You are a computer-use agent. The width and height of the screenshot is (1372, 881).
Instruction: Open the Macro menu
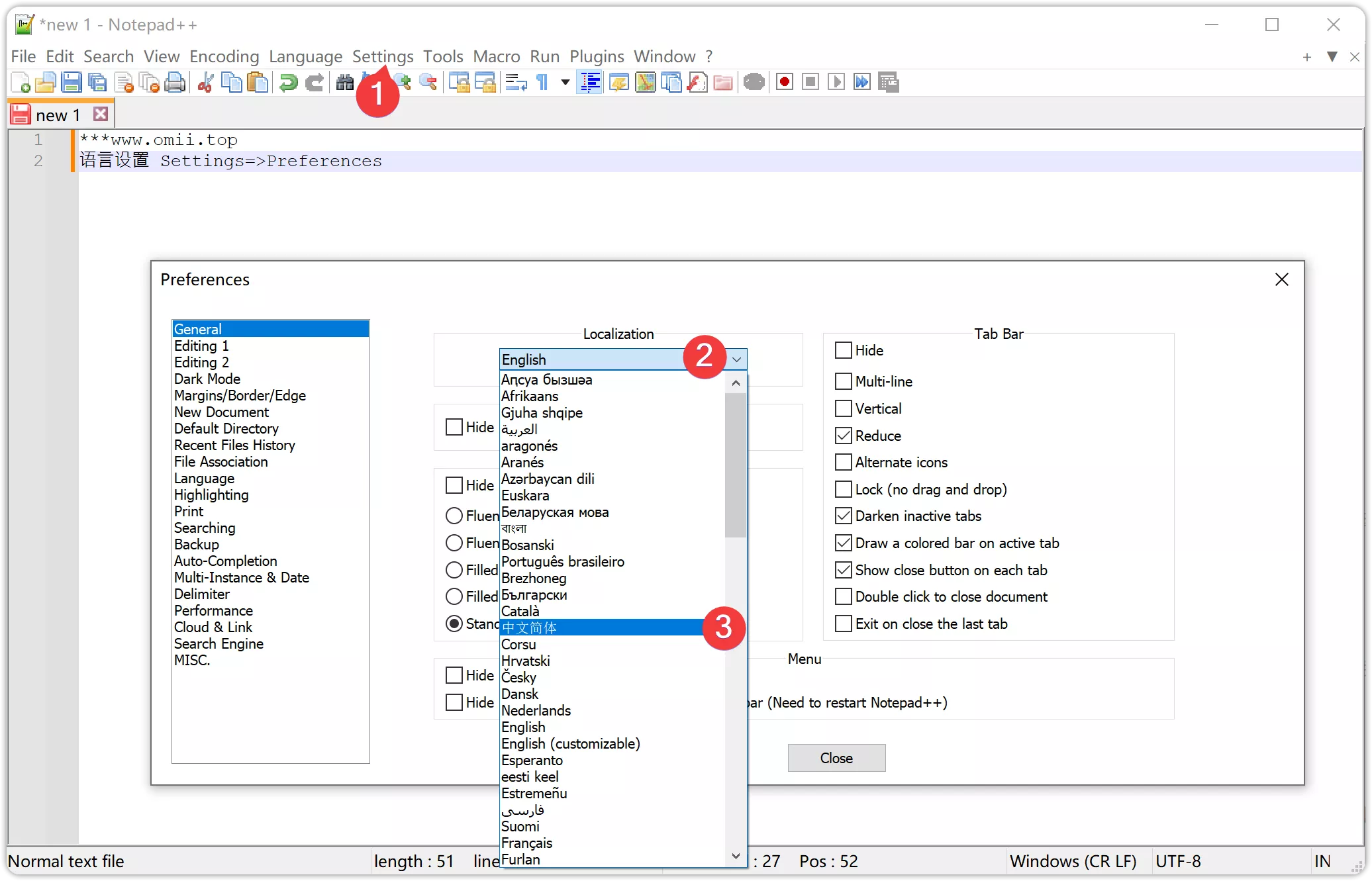(x=497, y=56)
